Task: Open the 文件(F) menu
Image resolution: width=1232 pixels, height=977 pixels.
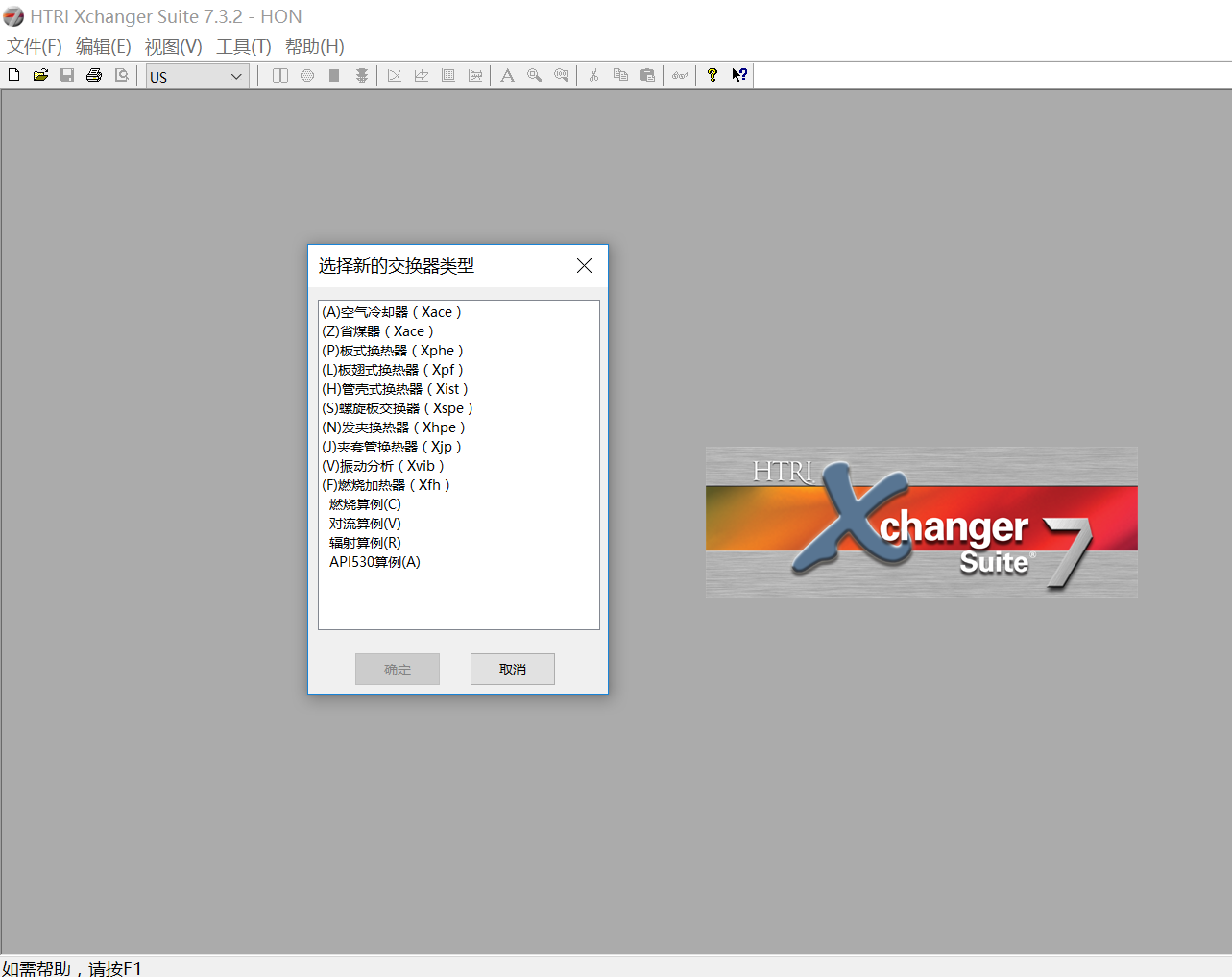Action: 35,47
